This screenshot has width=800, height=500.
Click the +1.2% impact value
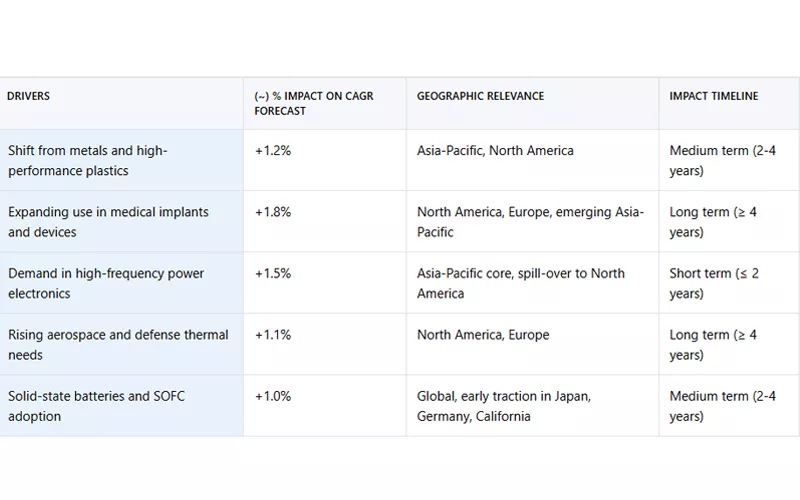273,151
